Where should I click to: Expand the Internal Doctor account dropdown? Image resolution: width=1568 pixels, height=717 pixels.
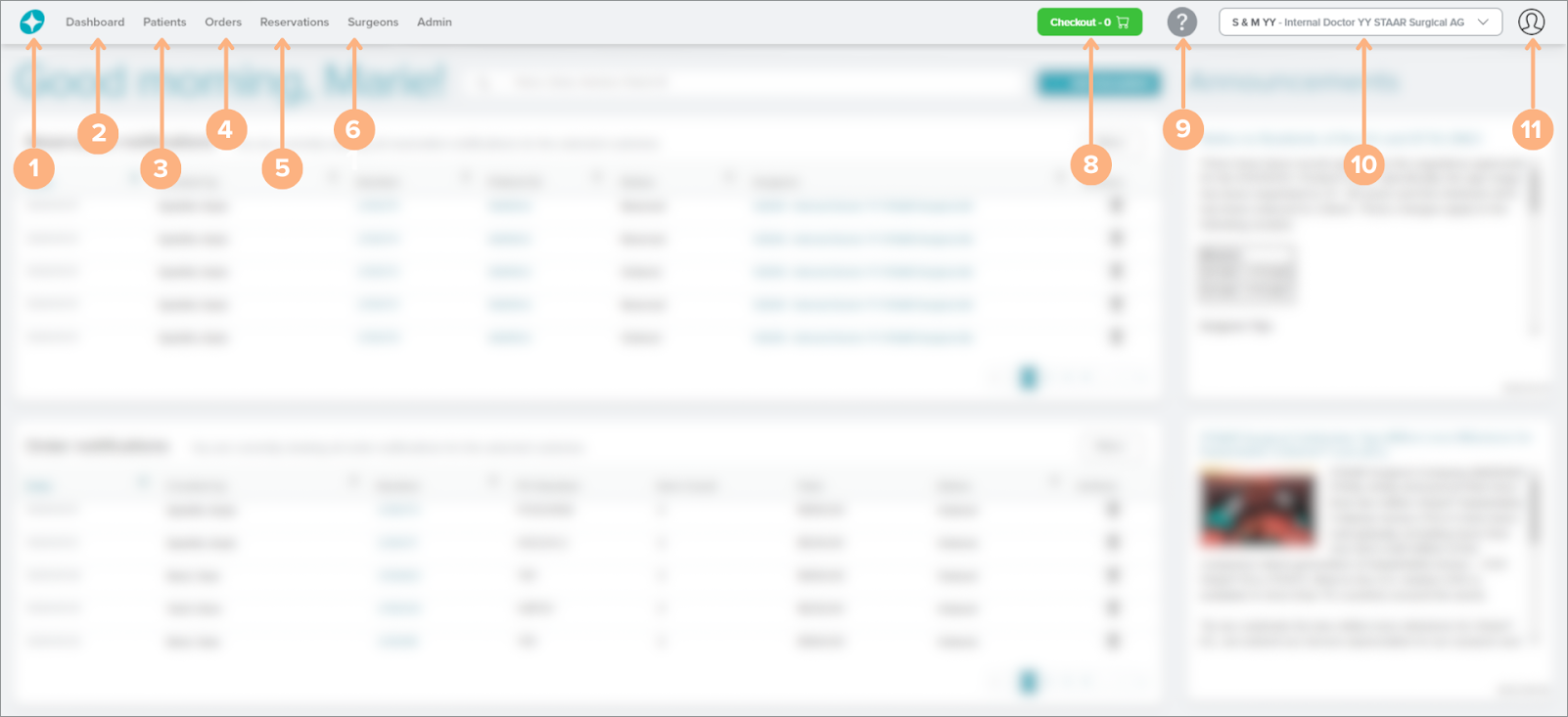tap(1359, 22)
